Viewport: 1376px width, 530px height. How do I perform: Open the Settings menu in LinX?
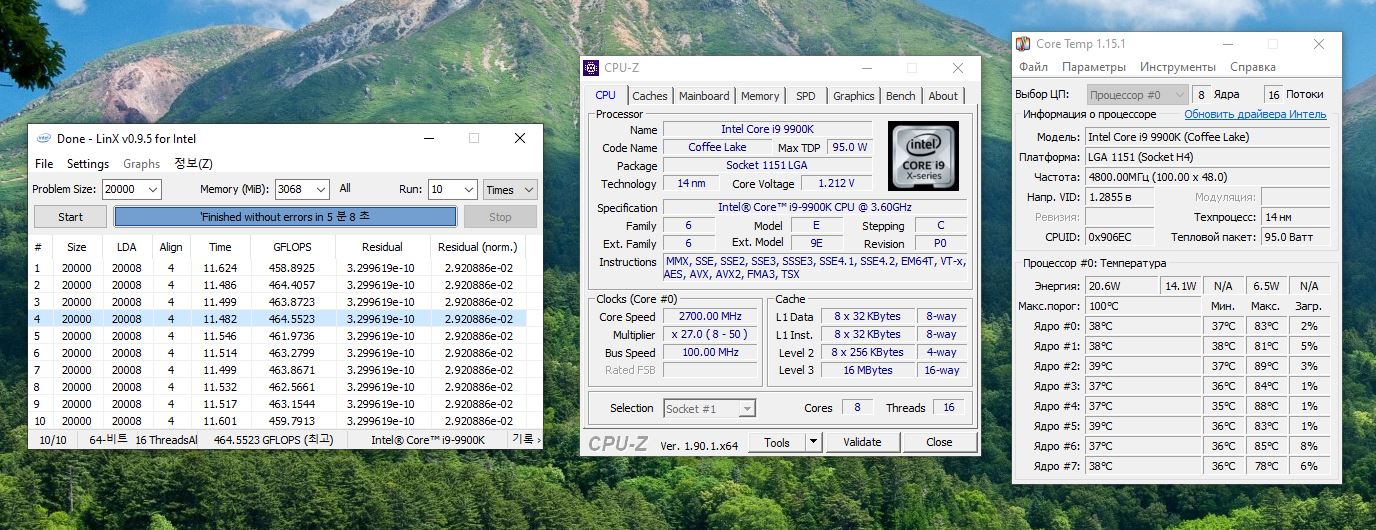pyautogui.click(x=88, y=164)
